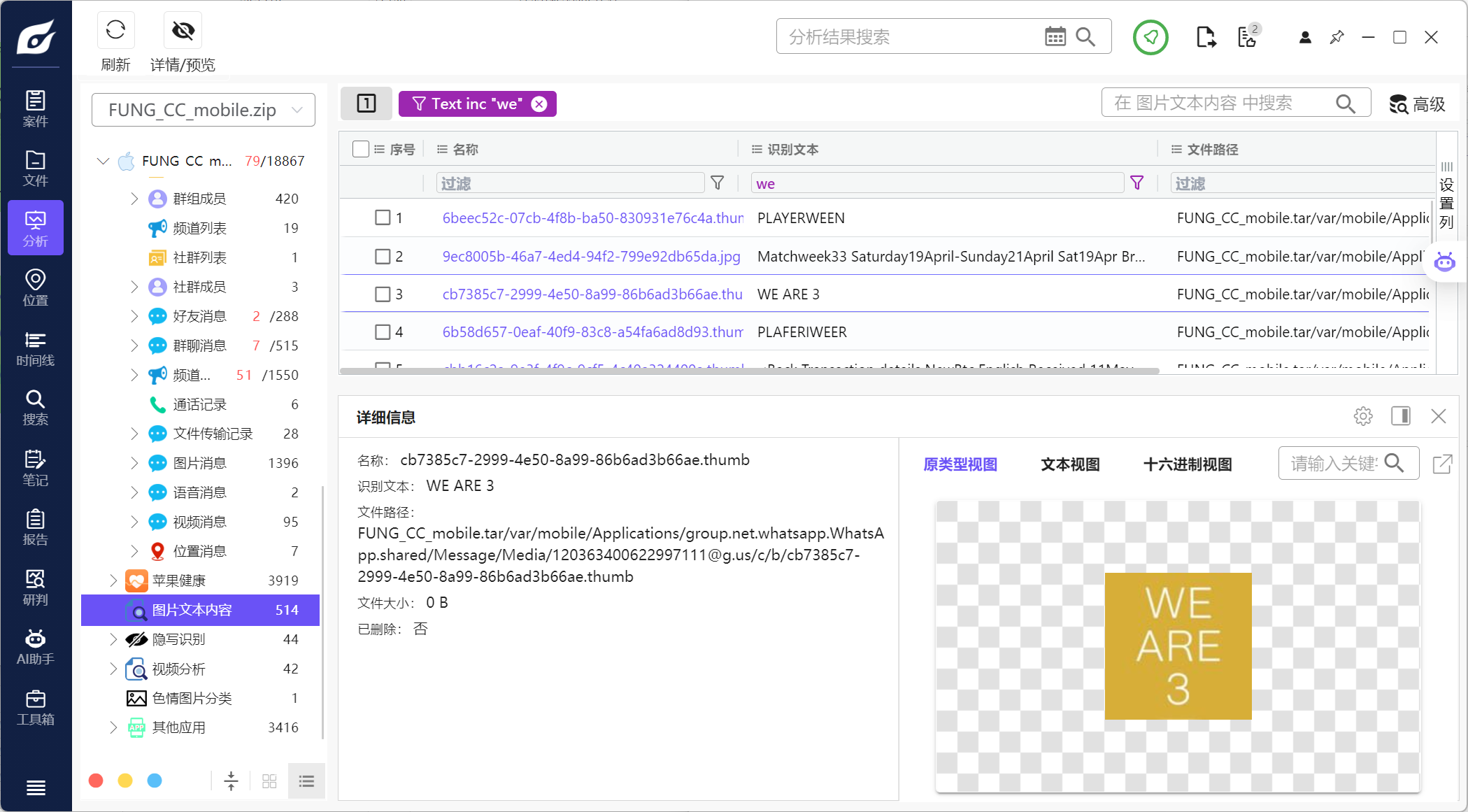Click the calendar icon in search box
The height and width of the screenshot is (812, 1468).
(1055, 36)
